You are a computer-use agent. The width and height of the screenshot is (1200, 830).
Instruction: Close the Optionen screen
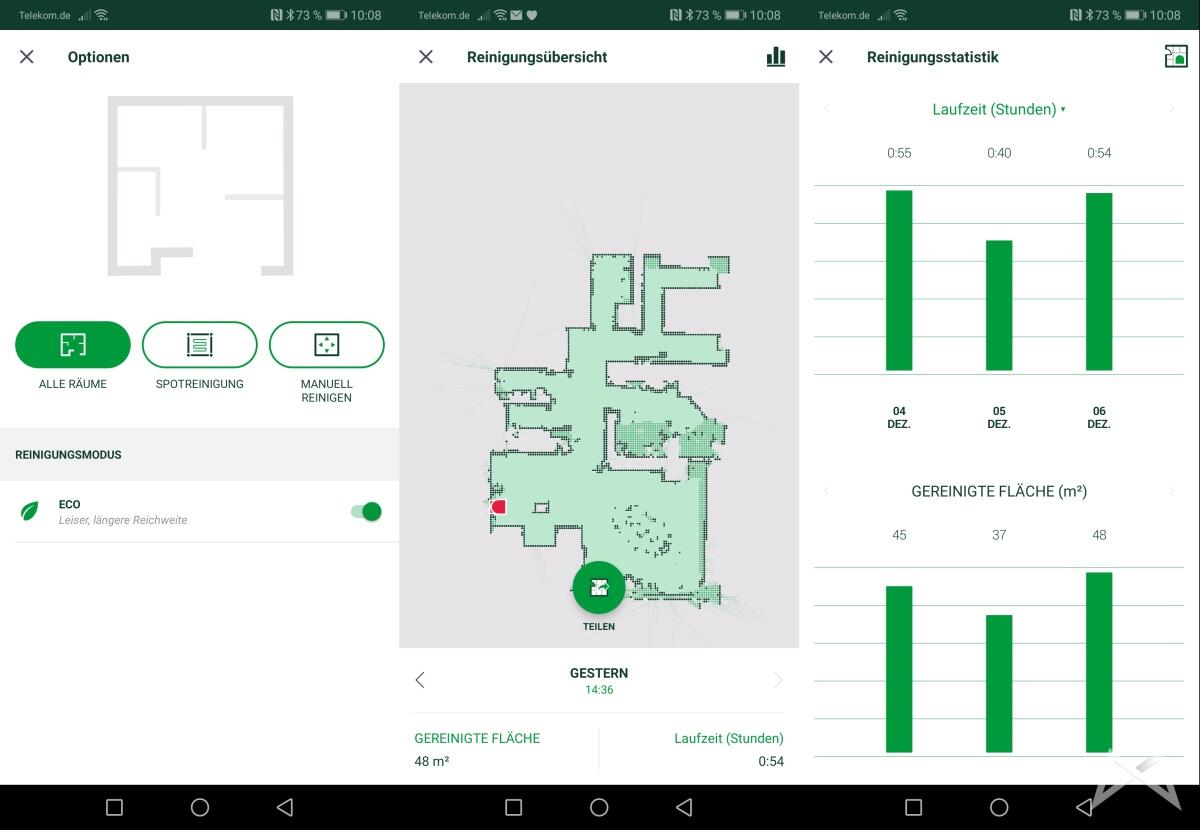[x=27, y=57]
